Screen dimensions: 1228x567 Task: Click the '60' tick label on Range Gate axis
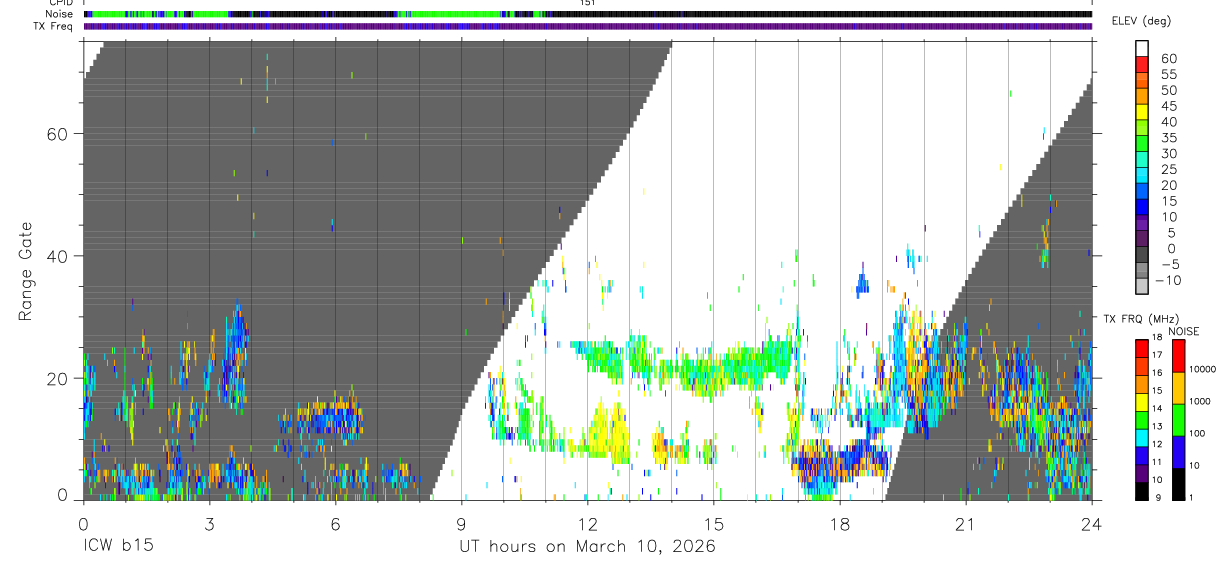(56, 134)
